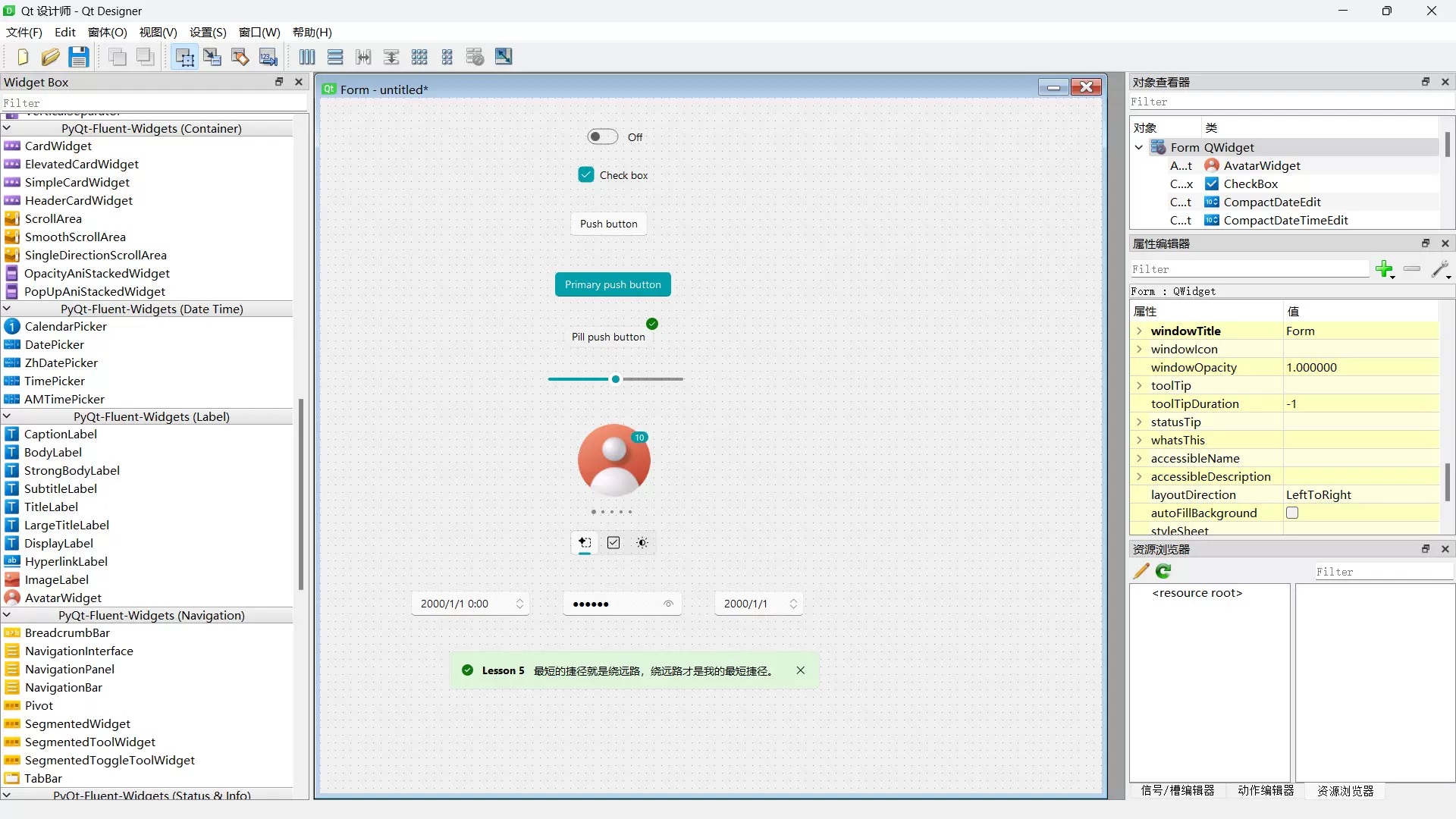Select the adjust size icon in toolbar
This screenshot has height=819, width=1456.
tap(503, 57)
